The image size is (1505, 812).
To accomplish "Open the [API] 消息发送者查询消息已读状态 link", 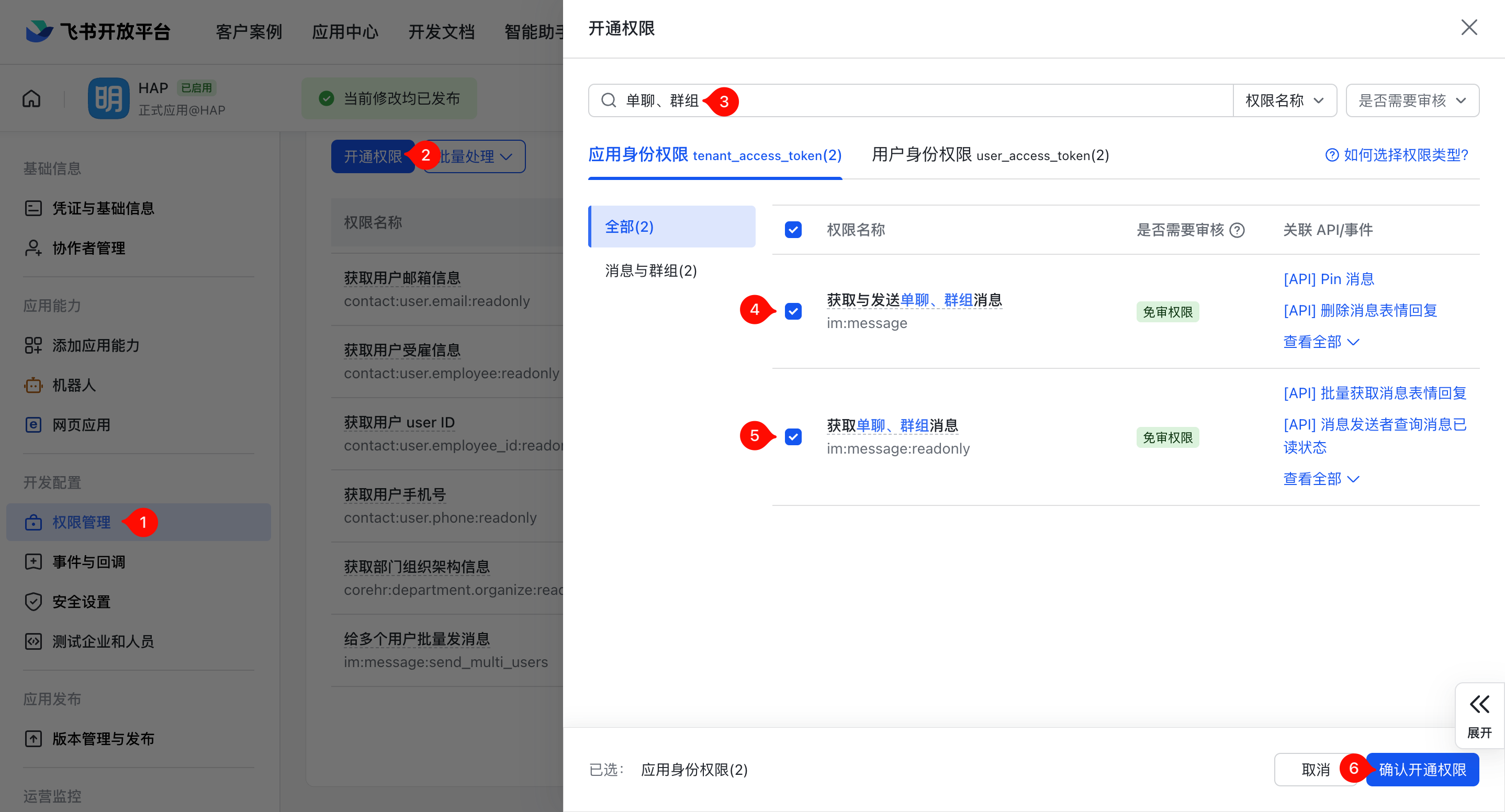I will coord(1375,436).
